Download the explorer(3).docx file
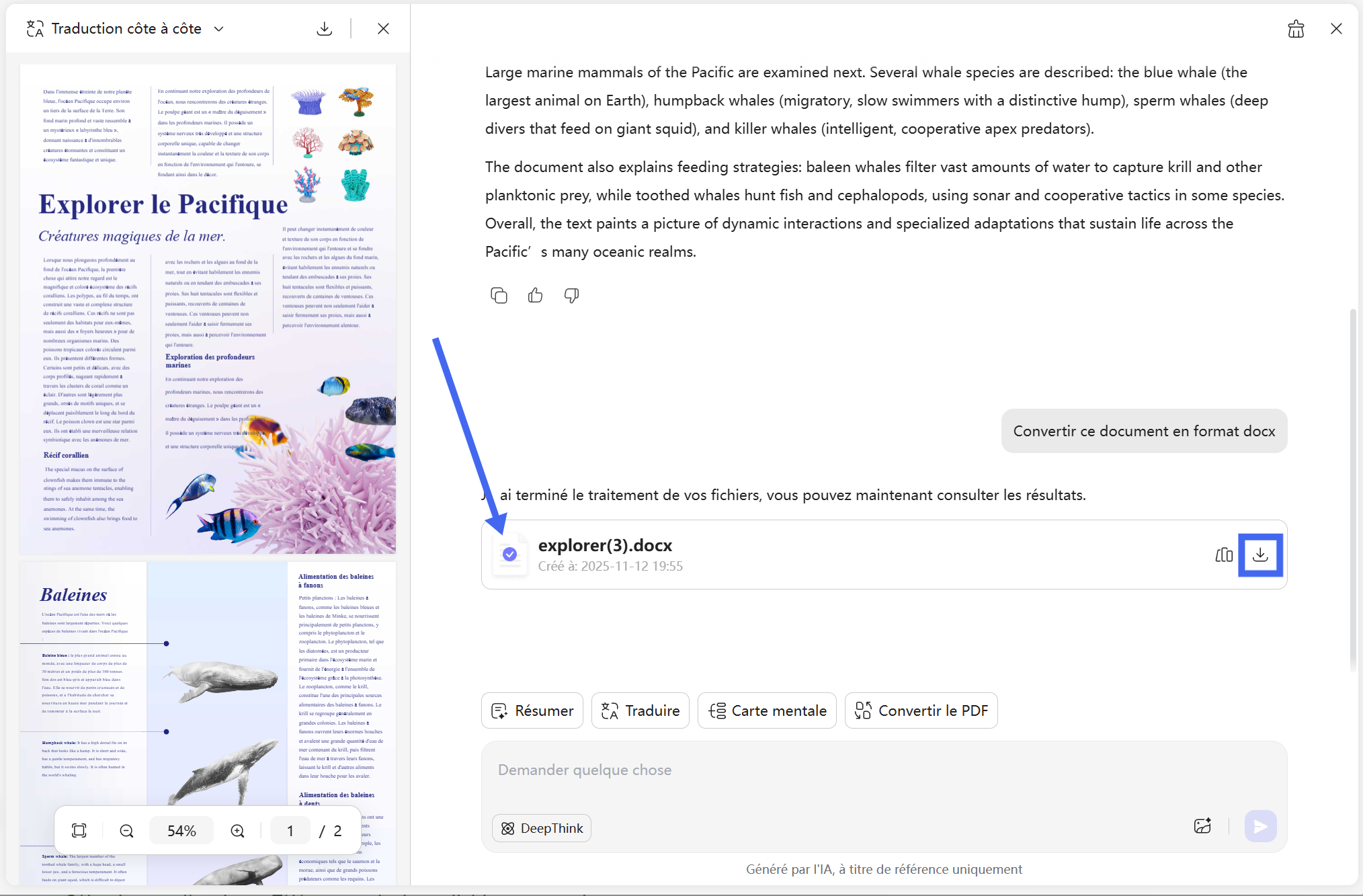1363x896 pixels. point(1260,555)
